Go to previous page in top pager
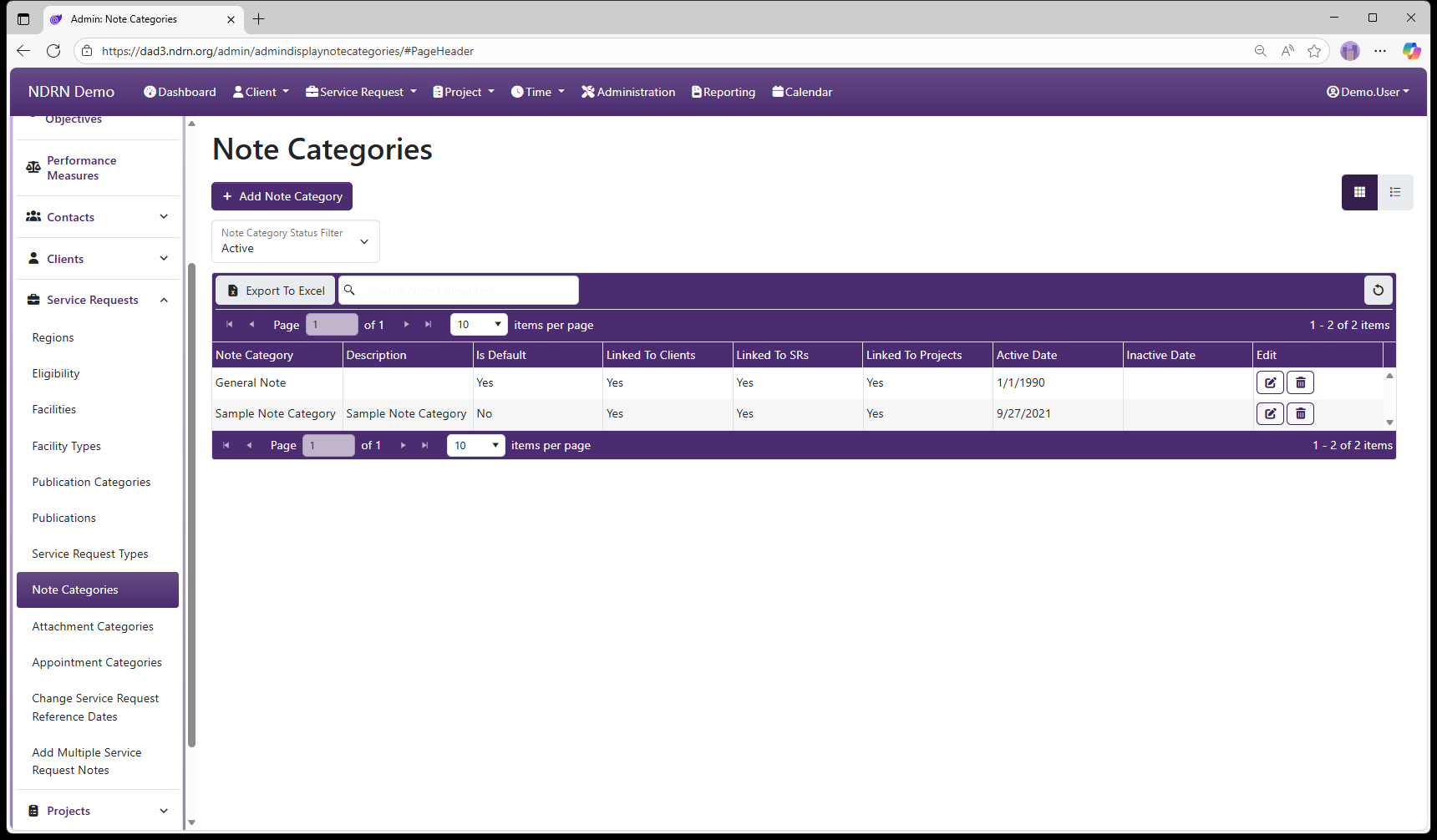 (251, 325)
